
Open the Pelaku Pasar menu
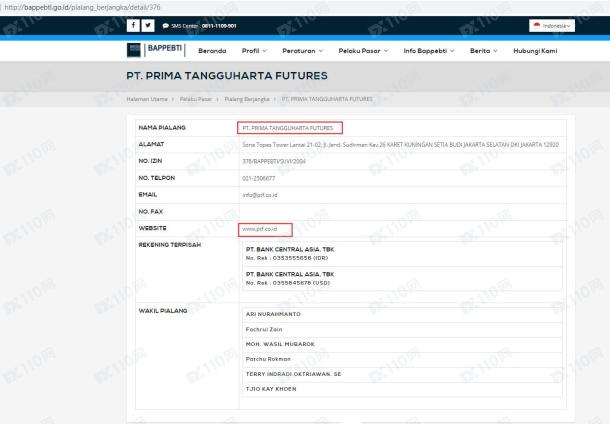pyautogui.click(x=359, y=51)
